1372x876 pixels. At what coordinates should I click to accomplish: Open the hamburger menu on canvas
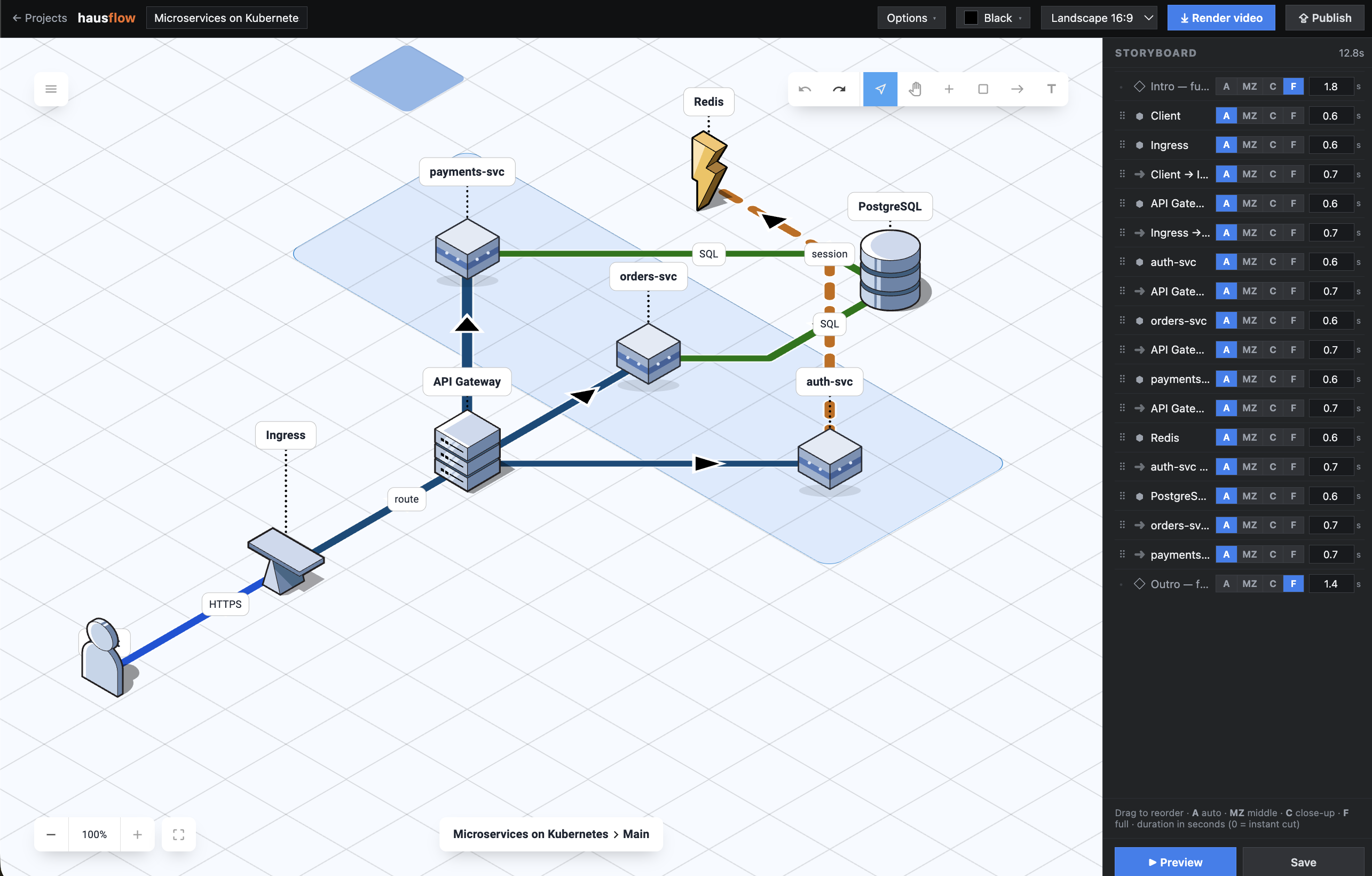click(51, 89)
